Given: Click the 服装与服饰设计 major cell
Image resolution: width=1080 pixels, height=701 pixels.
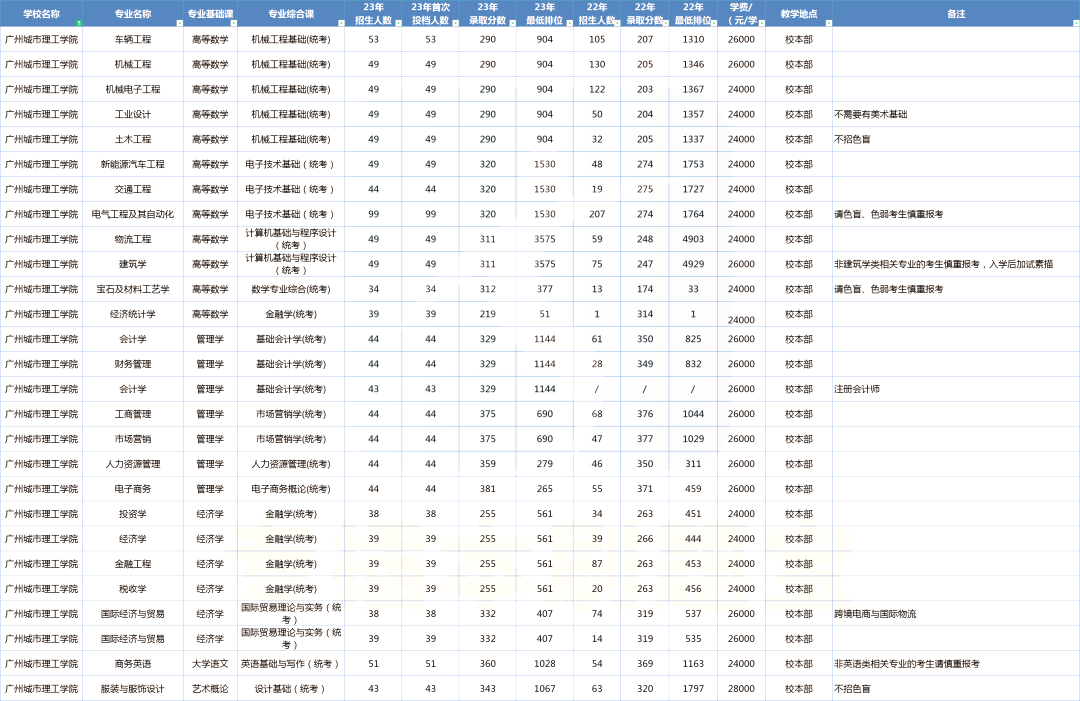Looking at the screenshot, I should coord(133,689).
